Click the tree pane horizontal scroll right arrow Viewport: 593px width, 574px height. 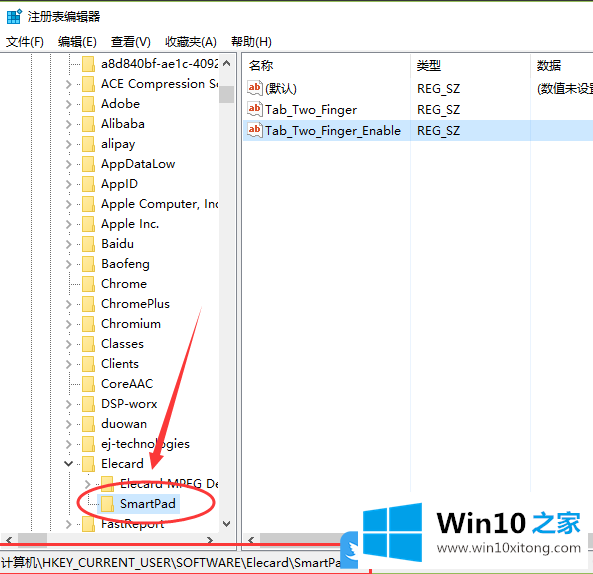pyautogui.click(x=210, y=540)
